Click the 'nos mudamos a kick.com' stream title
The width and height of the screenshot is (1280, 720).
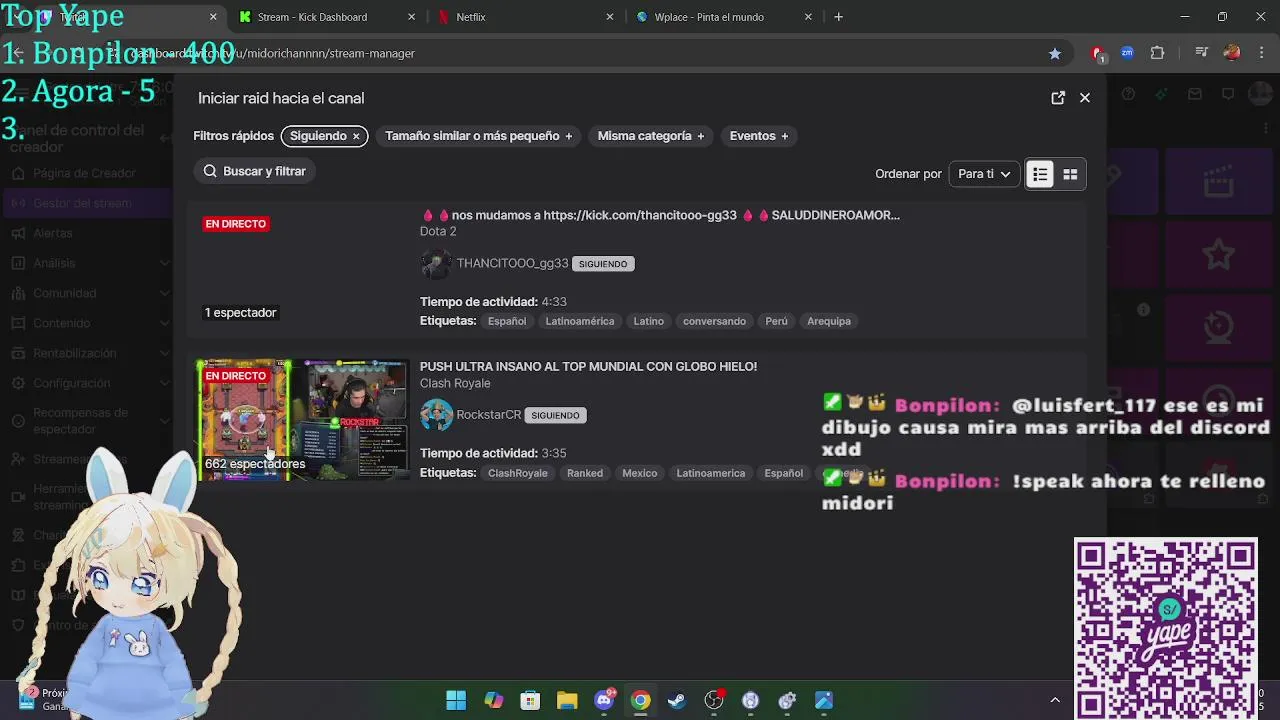pyautogui.click(x=660, y=215)
